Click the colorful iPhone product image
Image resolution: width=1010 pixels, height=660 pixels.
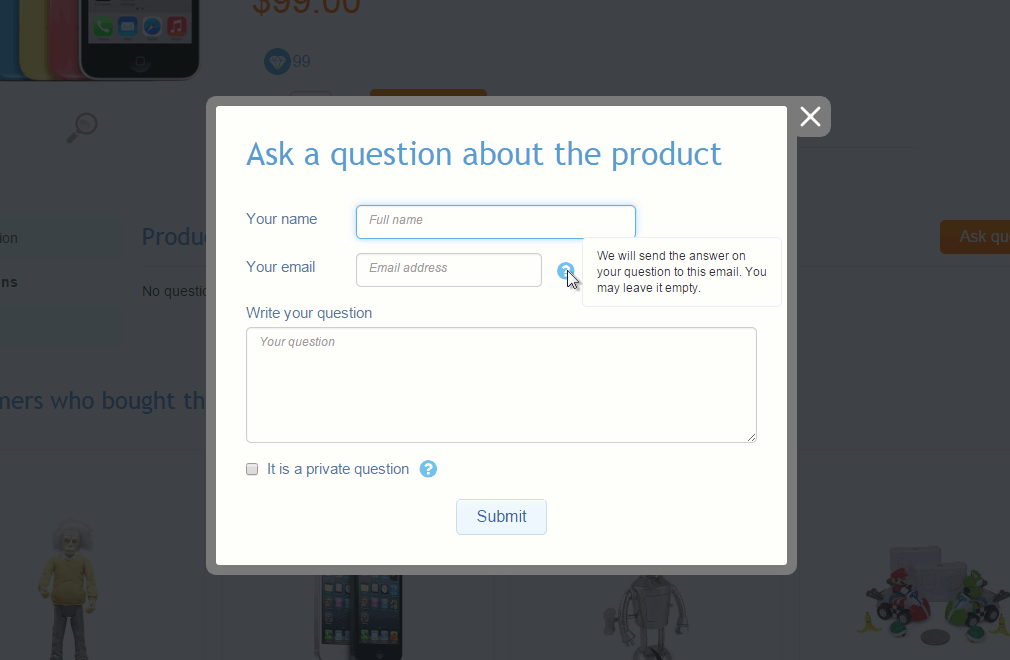coord(99,39)
